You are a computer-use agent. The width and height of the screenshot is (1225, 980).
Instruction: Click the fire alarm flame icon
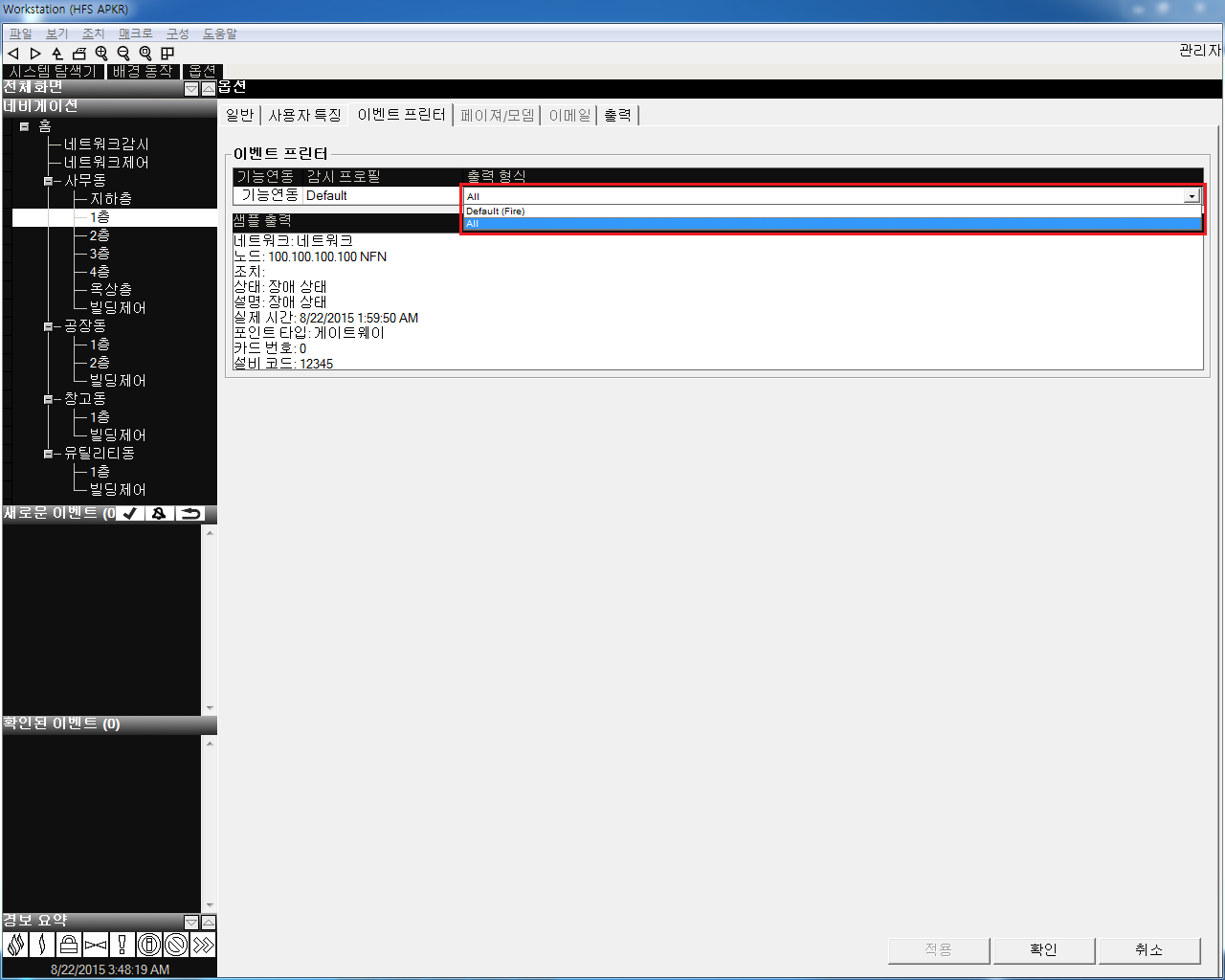click(x=15, y=946)
